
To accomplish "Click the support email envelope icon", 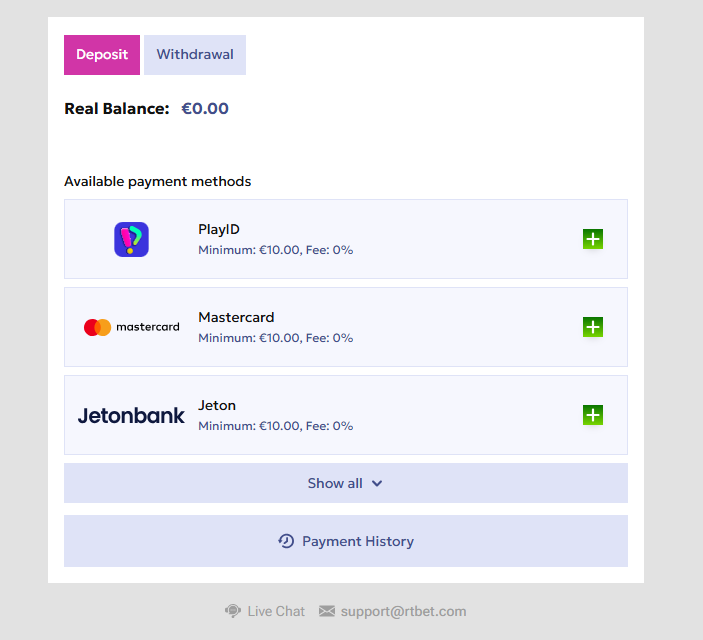I will coord(327,611).
